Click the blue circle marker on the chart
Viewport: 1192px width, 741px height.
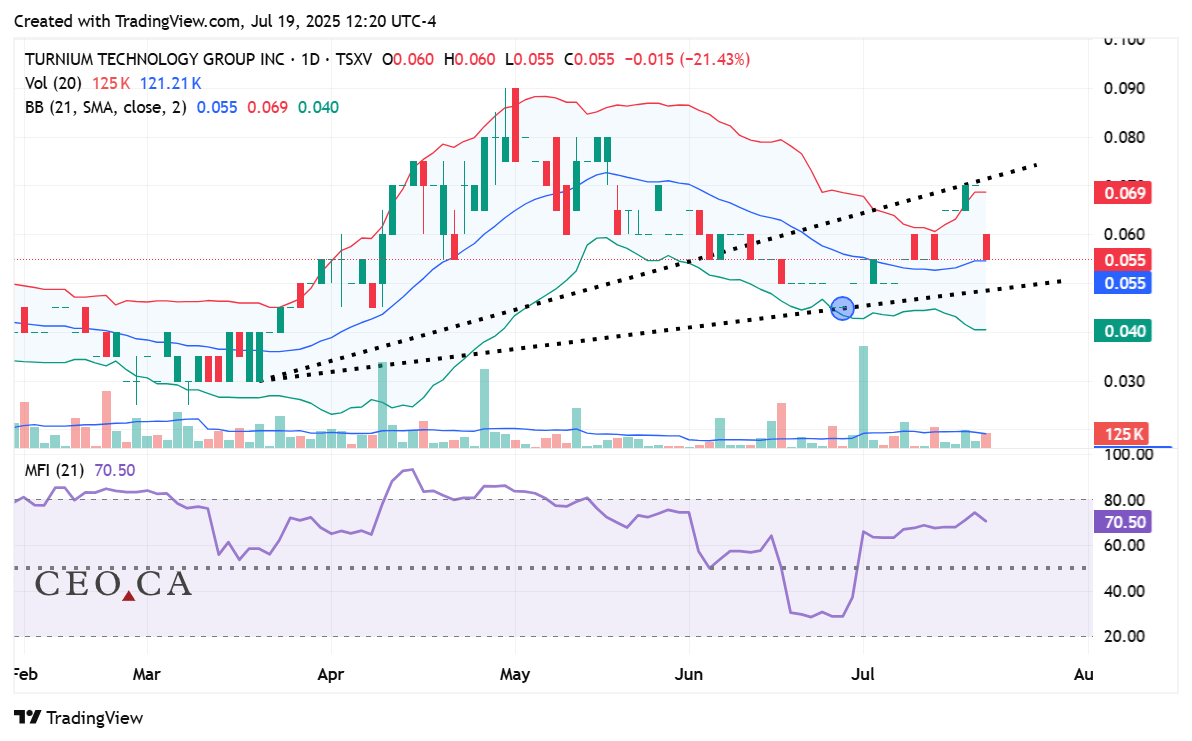[842, 309]
